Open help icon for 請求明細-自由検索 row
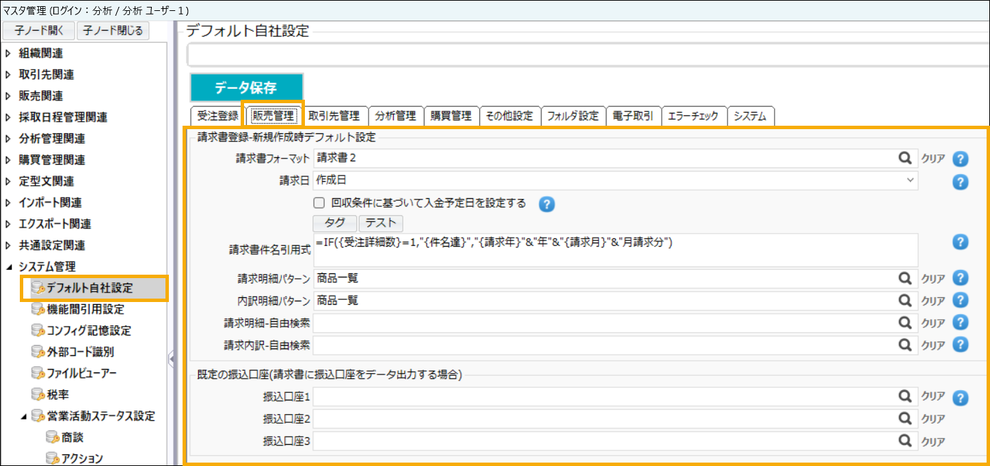The height and width of the screenshot is (466, 990). [960, 322]
